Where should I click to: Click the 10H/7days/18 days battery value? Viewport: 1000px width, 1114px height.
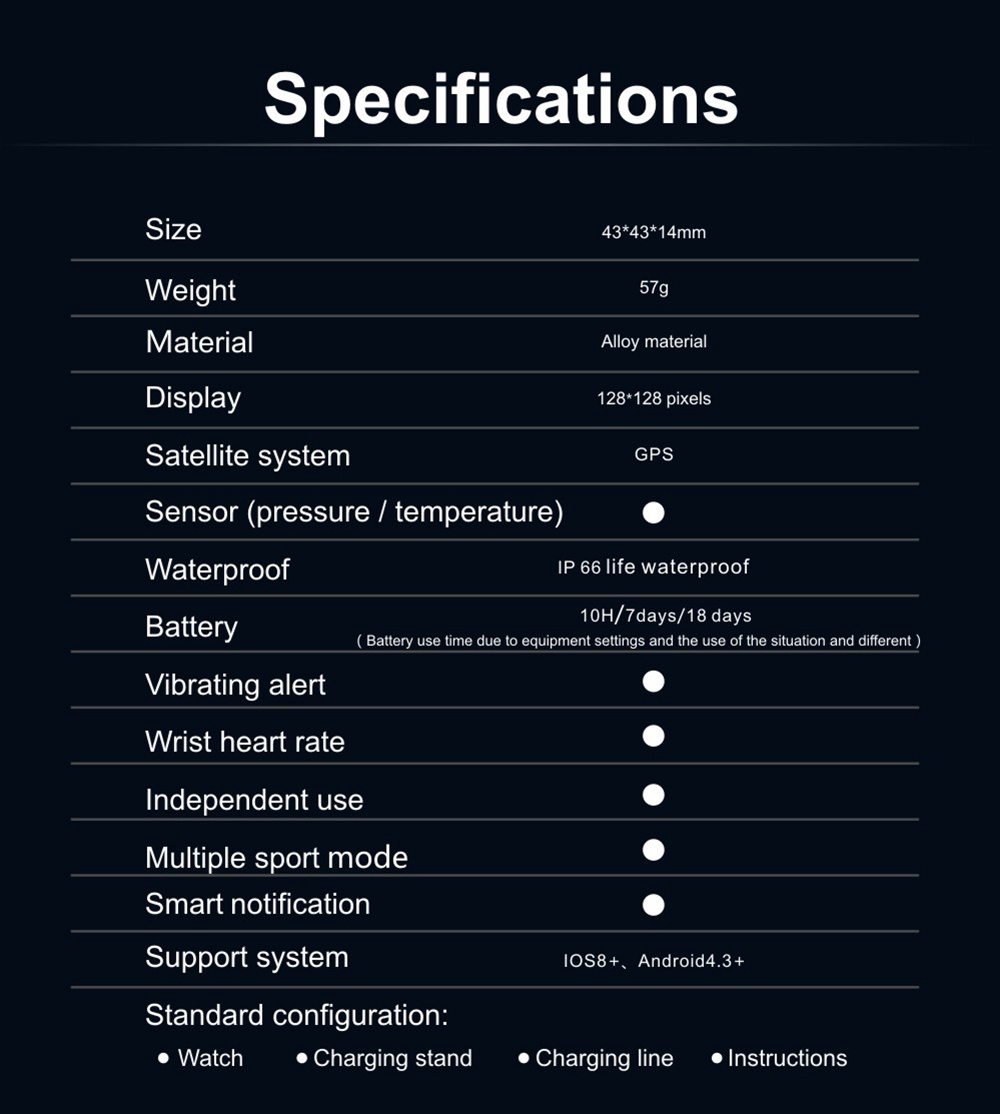665,615
